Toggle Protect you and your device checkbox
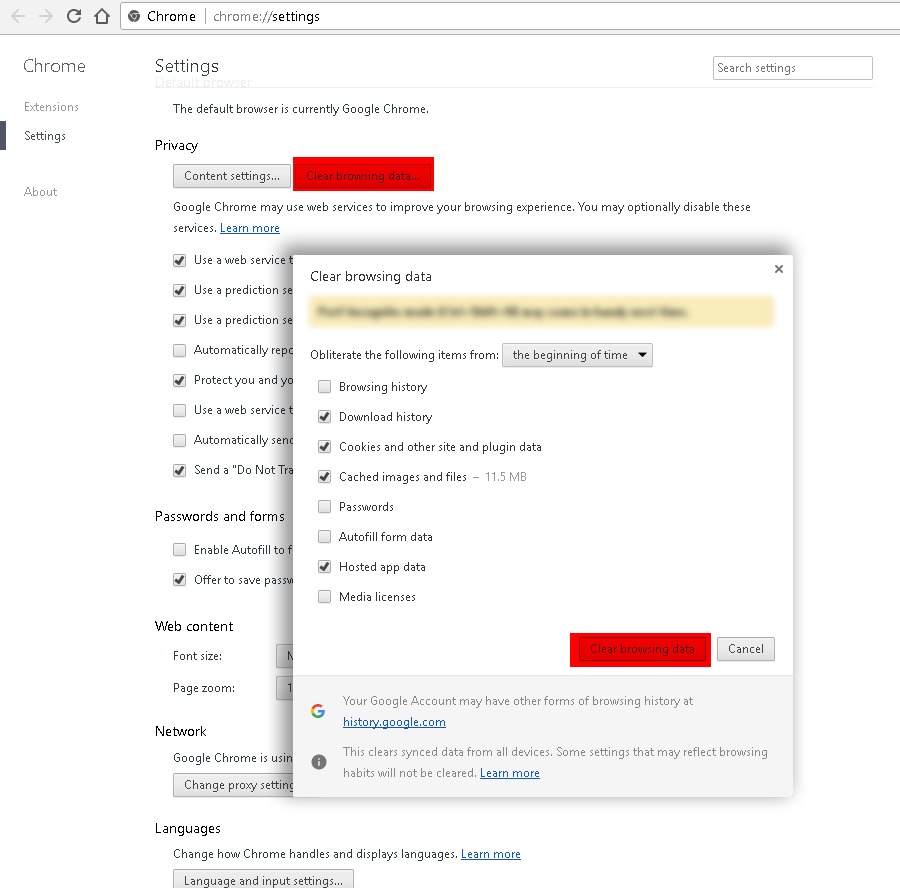Image resolution: width=900 pixels, height=888 pixels. 180,380
